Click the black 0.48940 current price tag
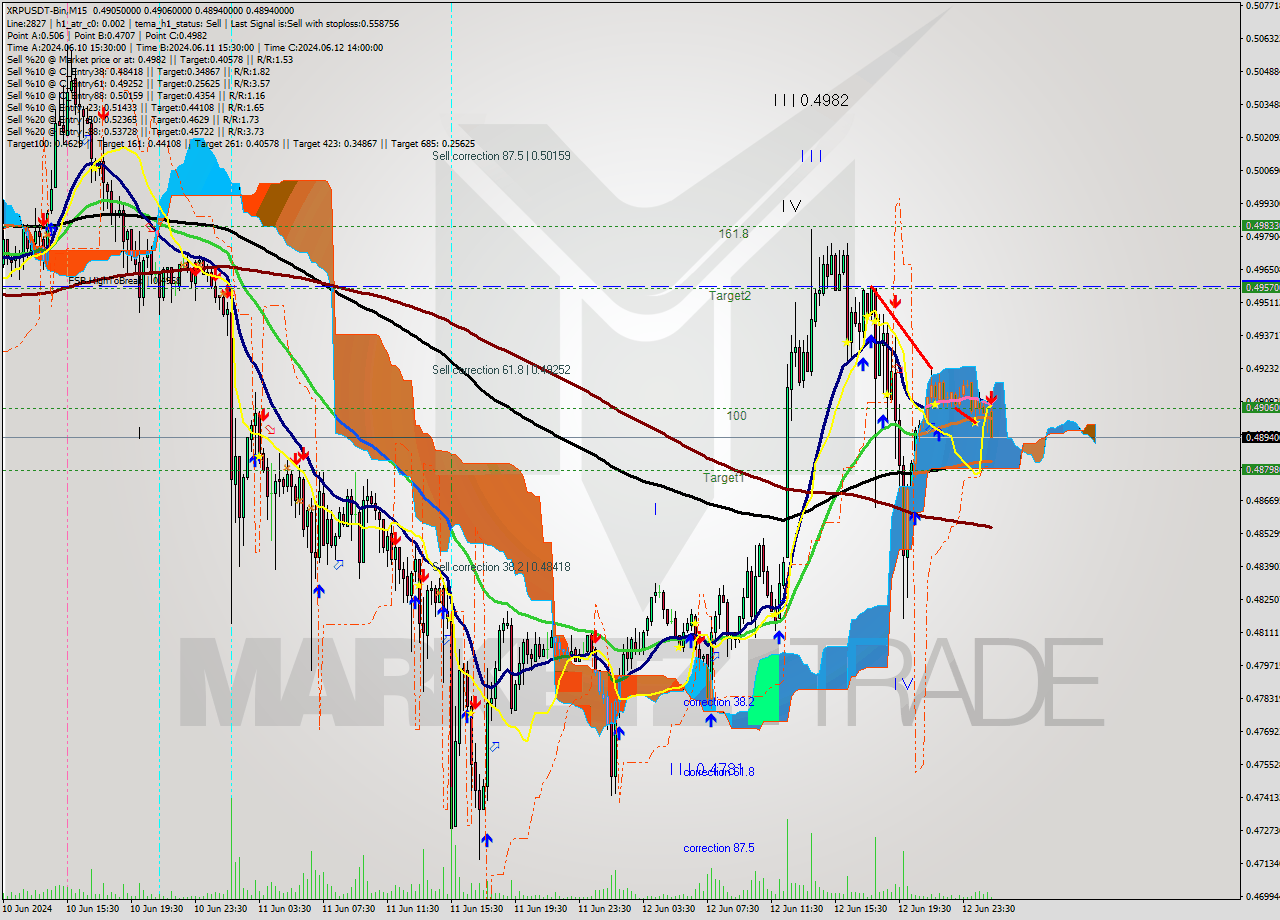Viewport: 1280px width, 920px height. 1260,437
